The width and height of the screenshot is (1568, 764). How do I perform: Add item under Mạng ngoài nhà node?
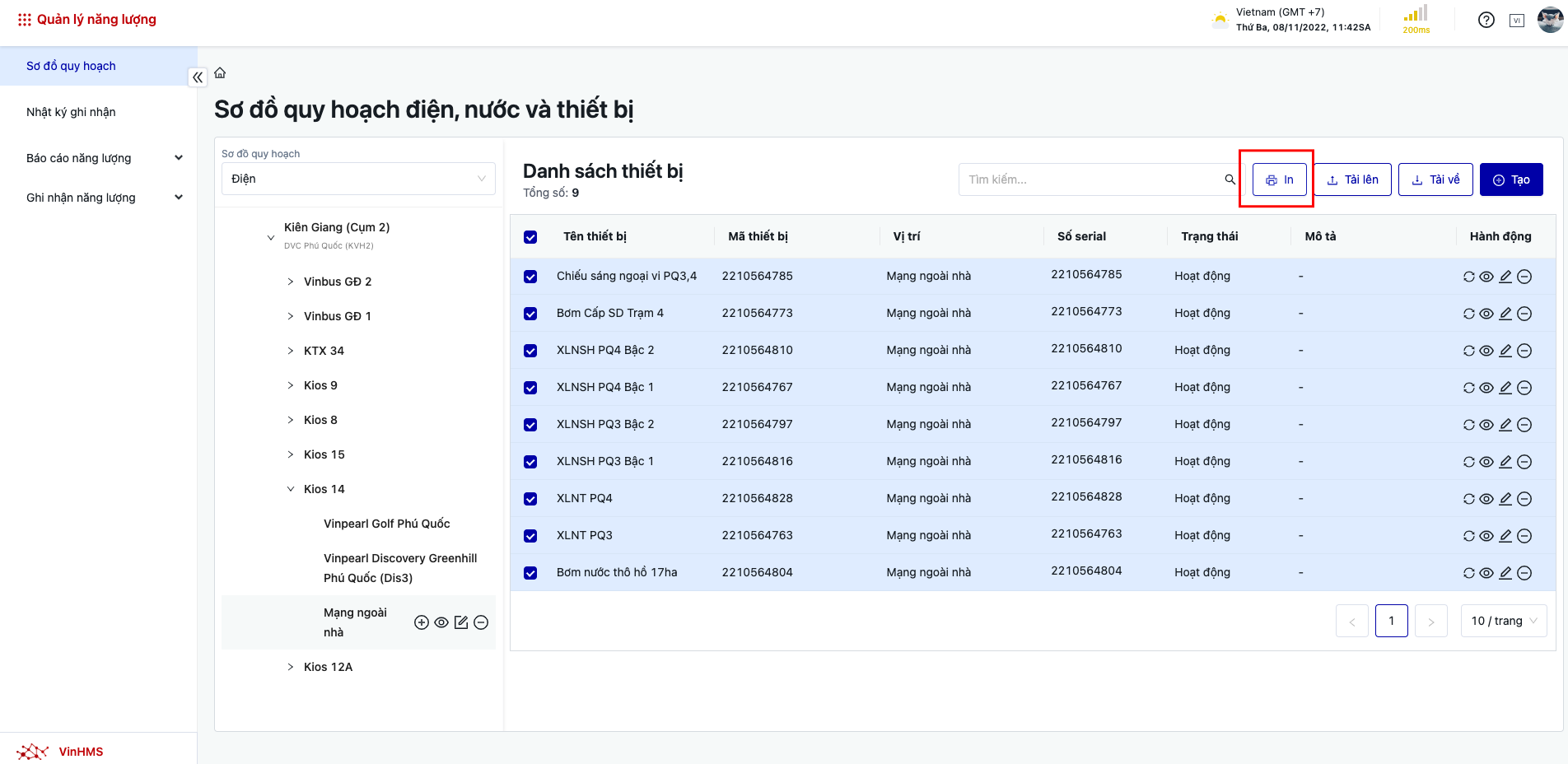tap(422, 622)
